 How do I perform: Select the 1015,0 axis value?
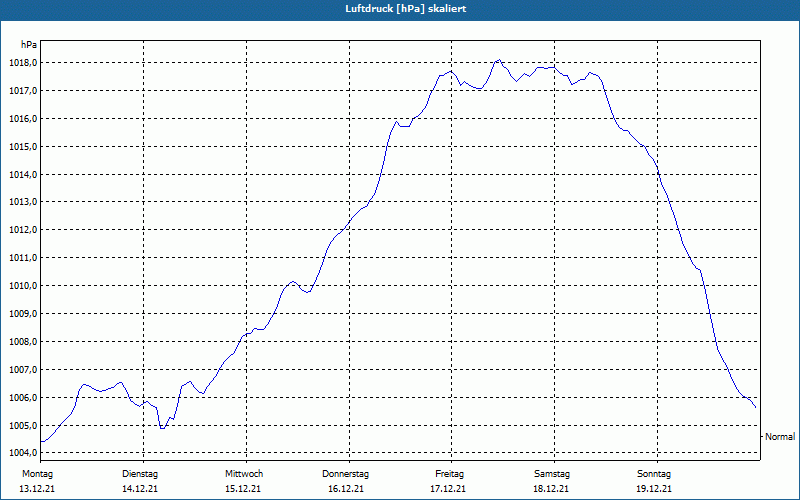tap(23, 147)
